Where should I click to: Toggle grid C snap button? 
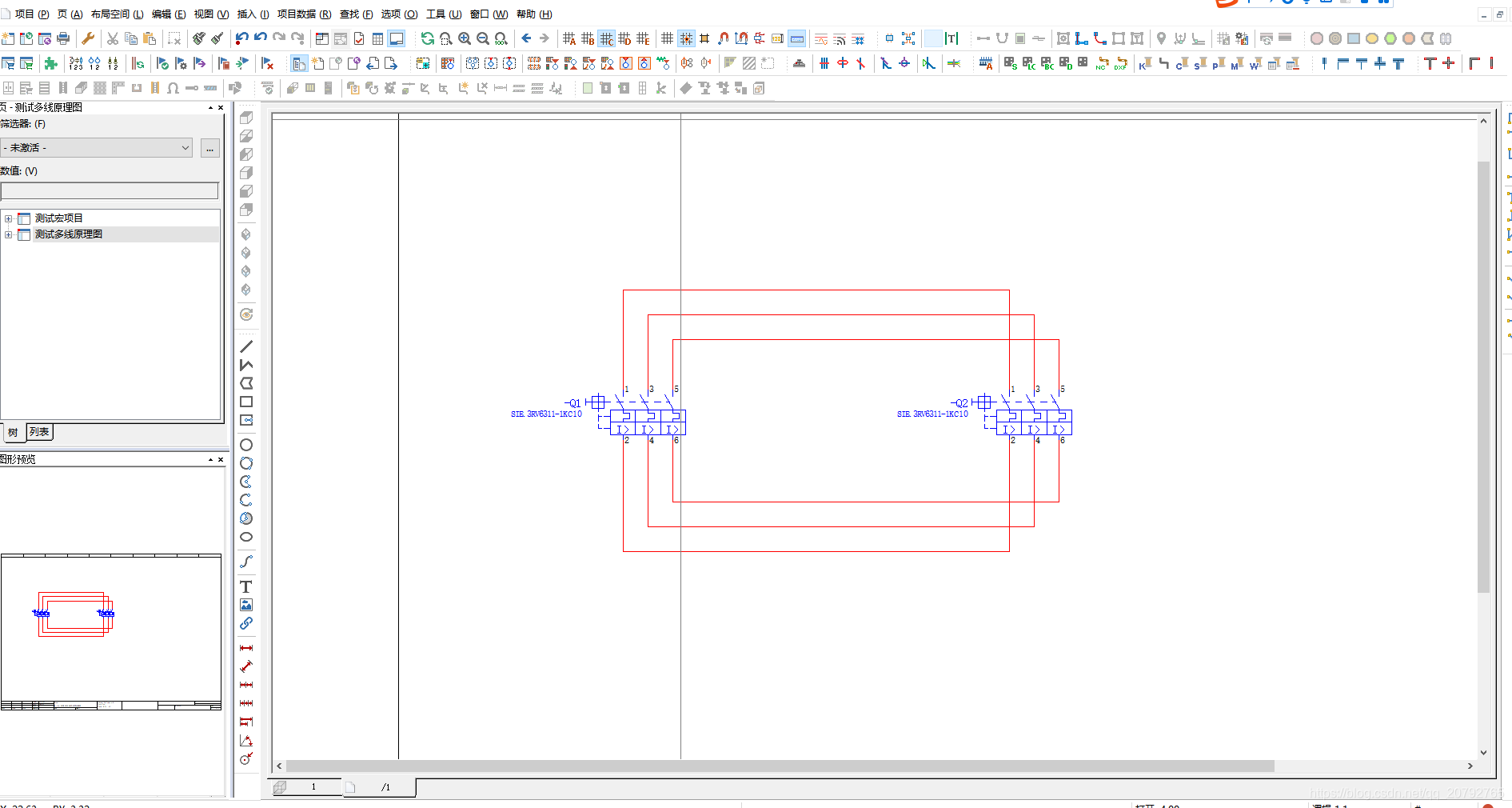[607, 38]
